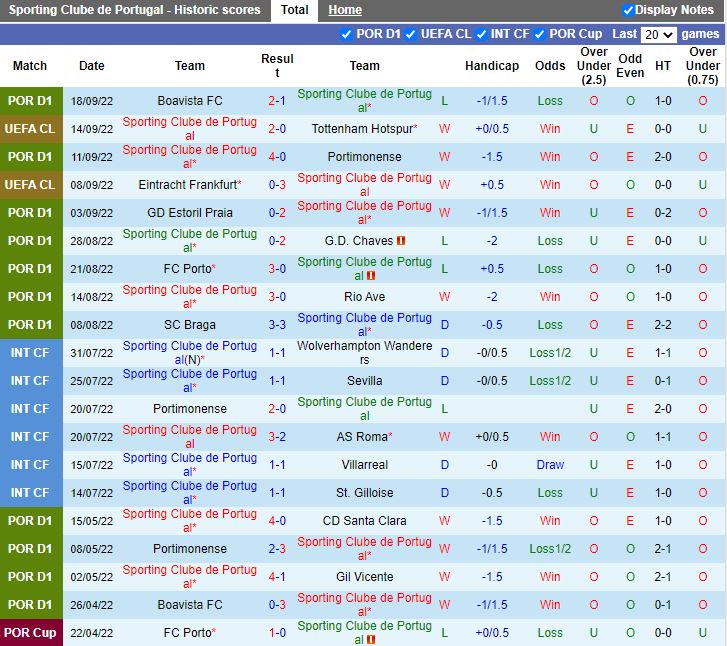Uncheck the UEFA CL filter checkbox
727x646 pixels.
point(410,34)
